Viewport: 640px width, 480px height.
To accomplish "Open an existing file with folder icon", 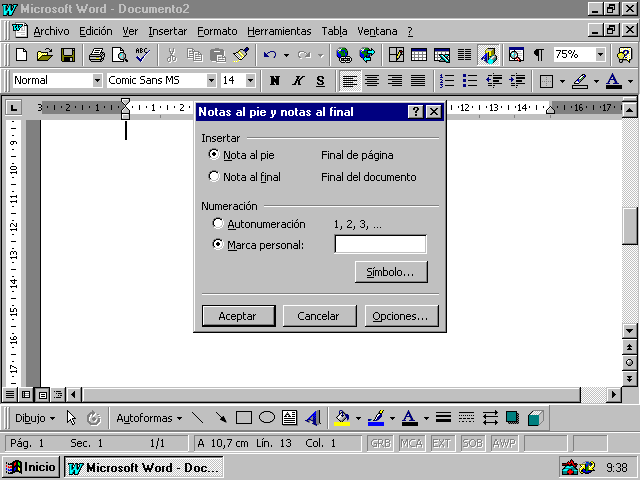I will 44,55.
